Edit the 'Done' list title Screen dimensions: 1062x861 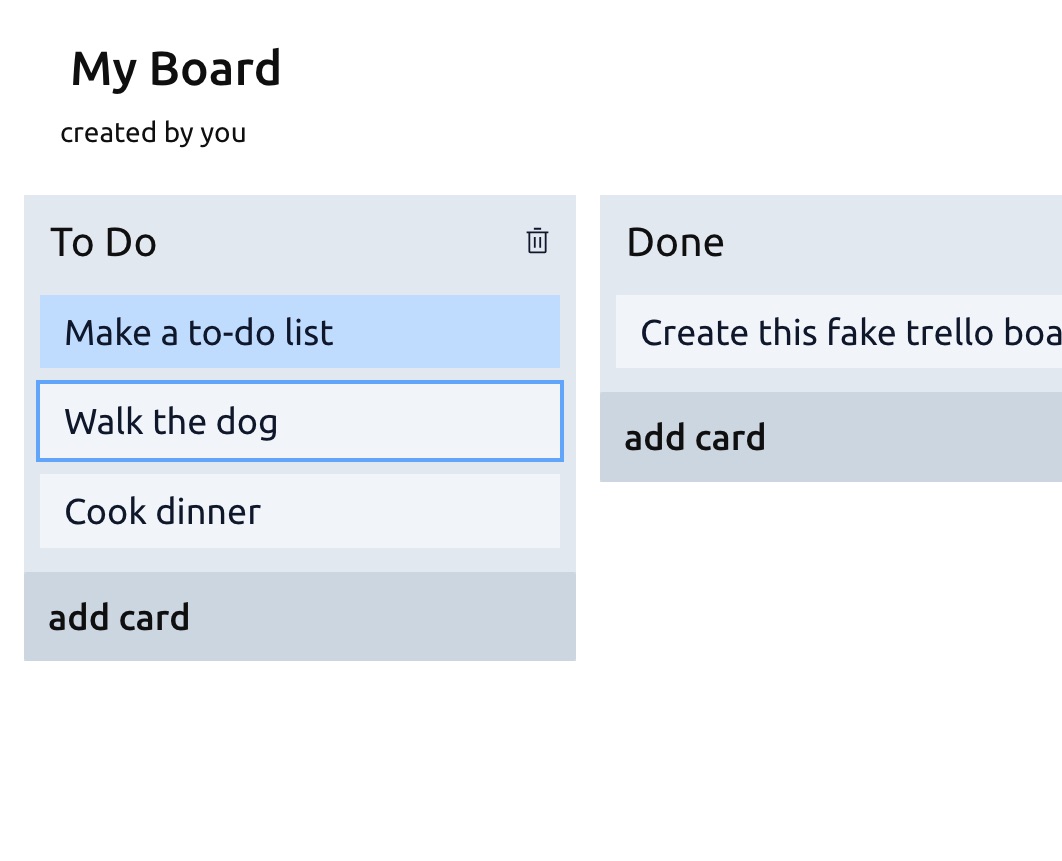click(x=675, y=242)
